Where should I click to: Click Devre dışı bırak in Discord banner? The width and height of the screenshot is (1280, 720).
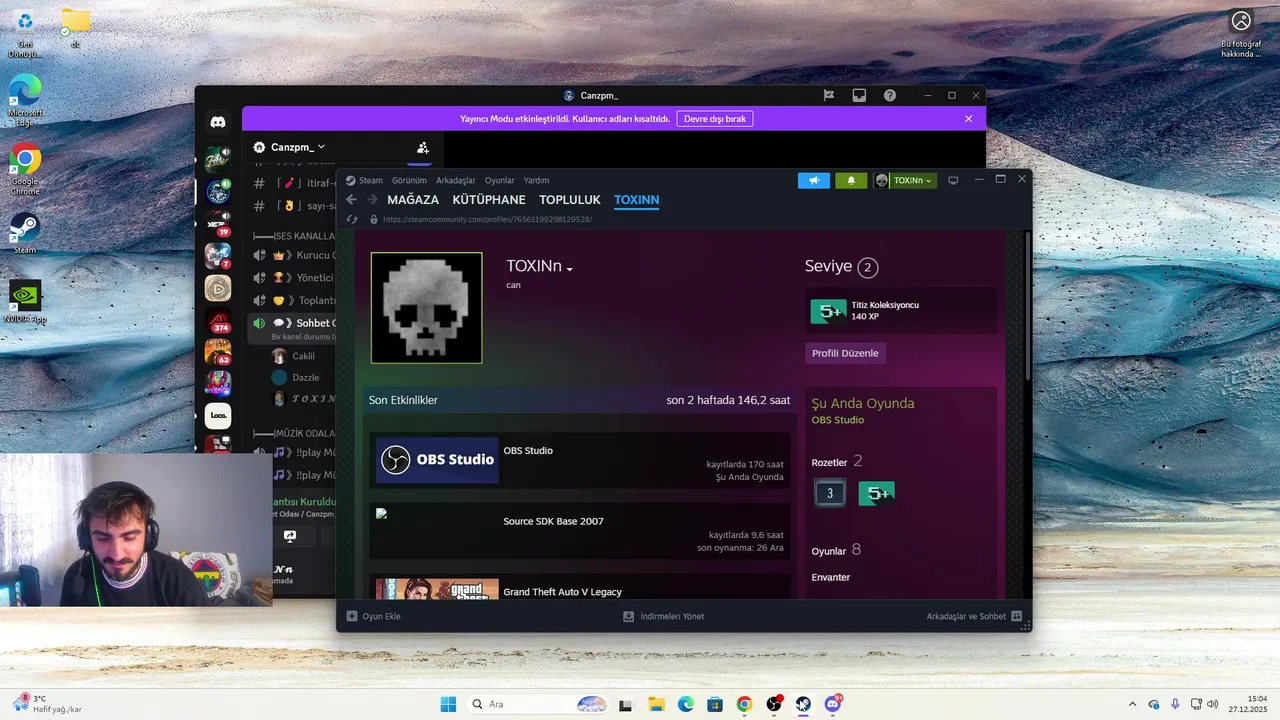(x=715, y=118)
